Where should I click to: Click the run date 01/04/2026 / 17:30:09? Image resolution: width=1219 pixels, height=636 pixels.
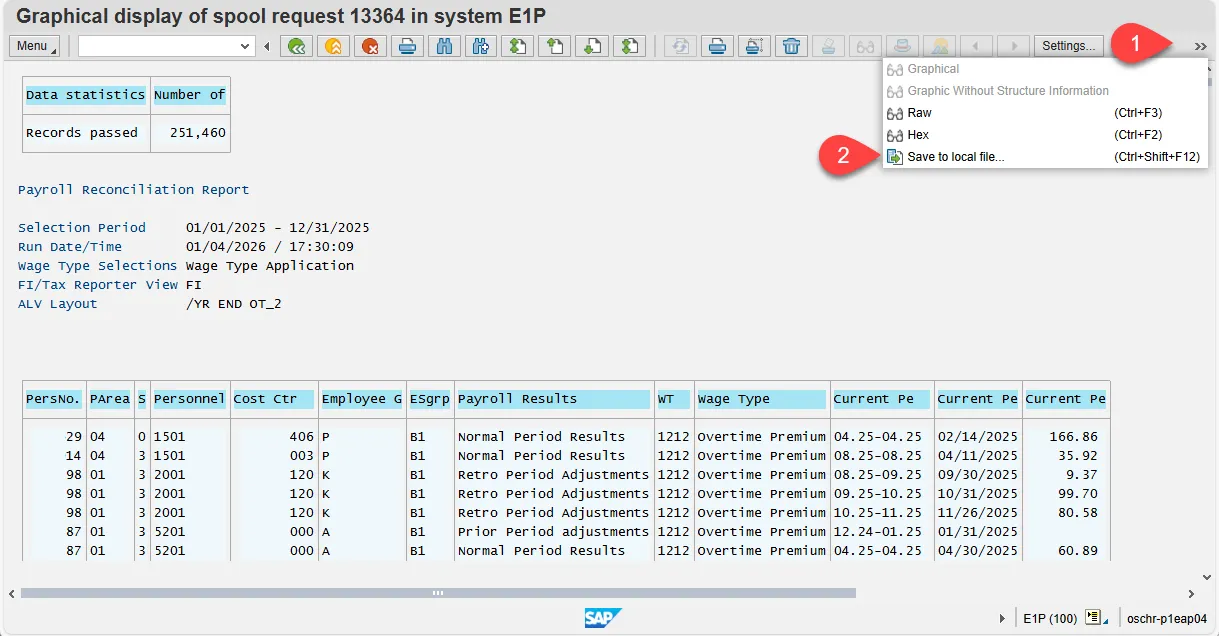[x=270, y=247]
